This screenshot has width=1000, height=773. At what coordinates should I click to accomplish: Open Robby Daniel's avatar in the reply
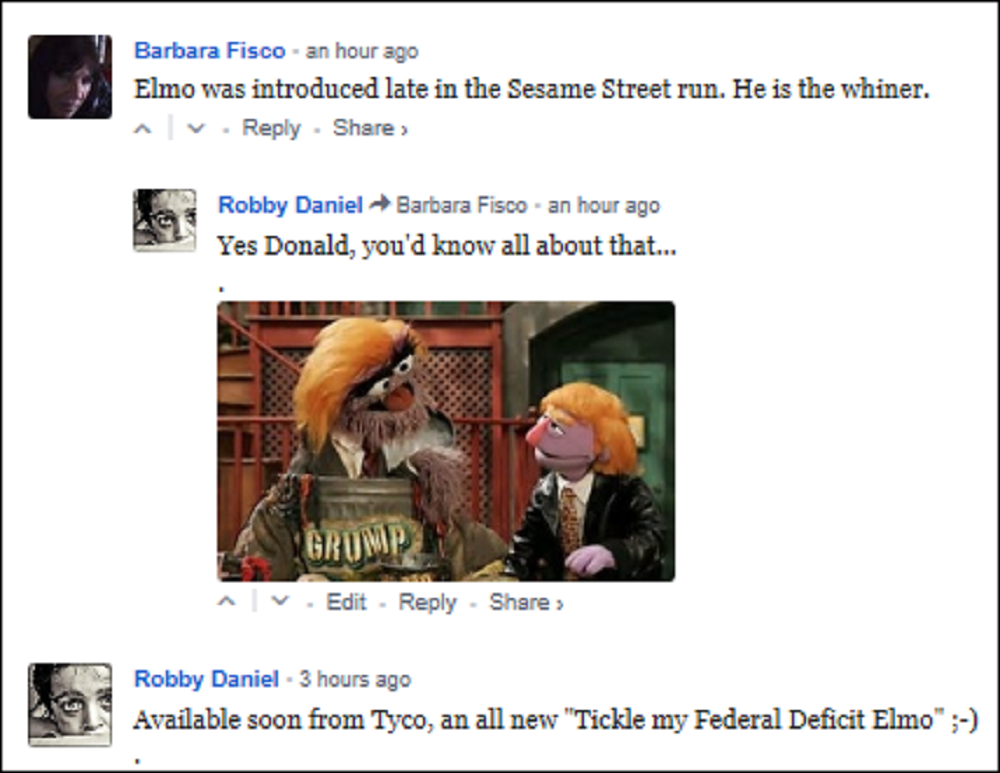click(x=165, y=220)
